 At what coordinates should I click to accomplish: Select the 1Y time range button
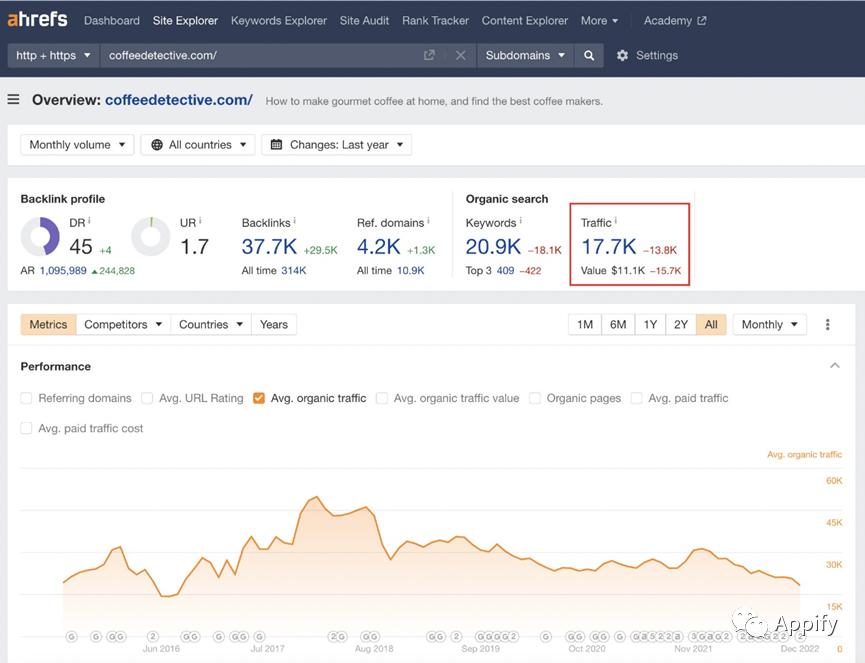click(650, 325)
